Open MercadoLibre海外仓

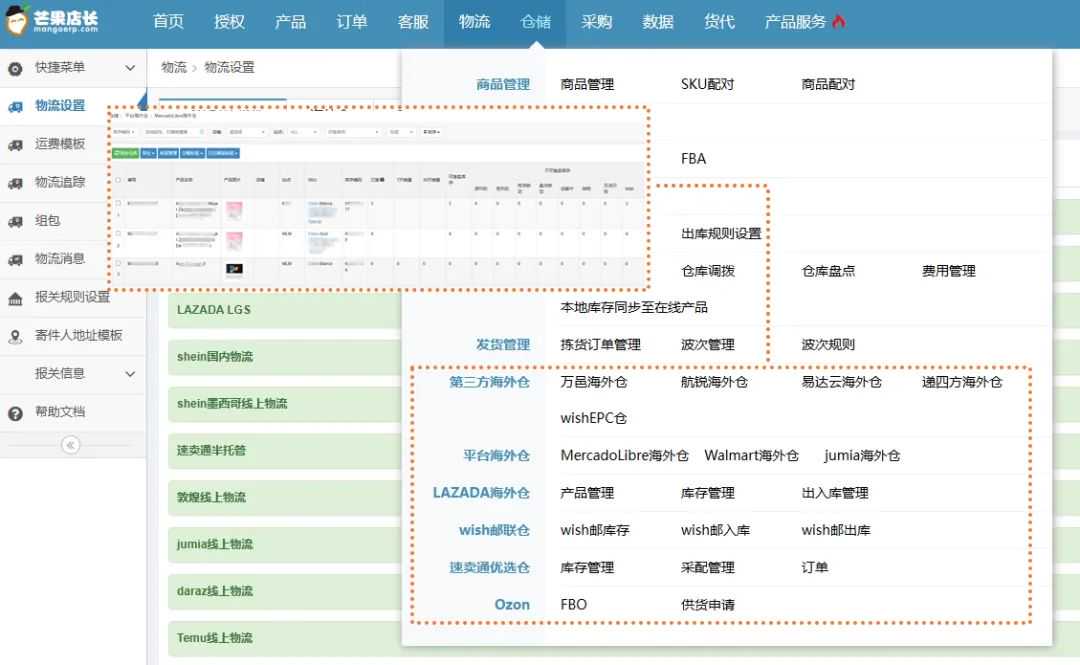coord(624,456)
